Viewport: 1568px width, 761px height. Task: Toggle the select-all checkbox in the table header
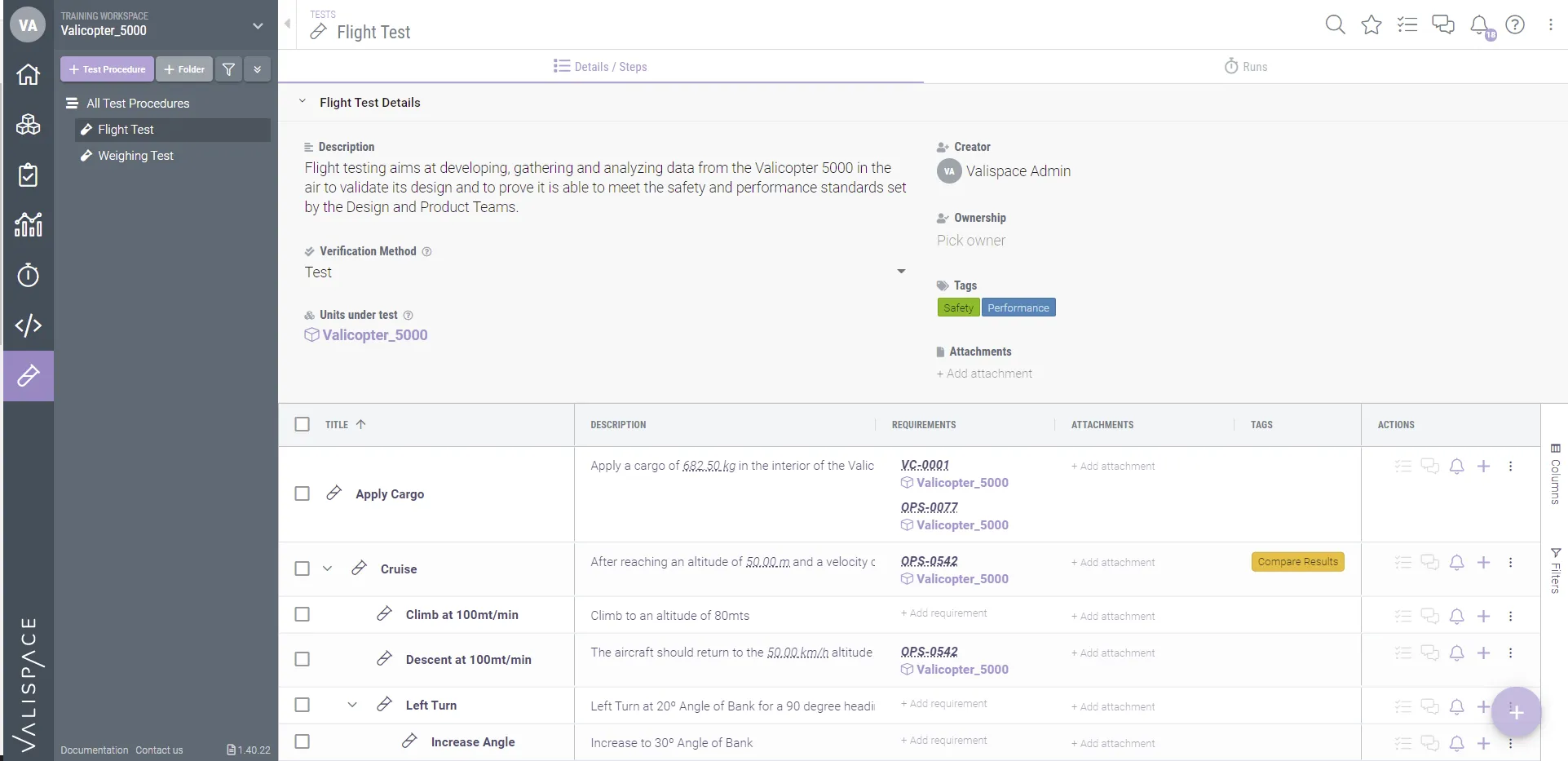(303, 424)
